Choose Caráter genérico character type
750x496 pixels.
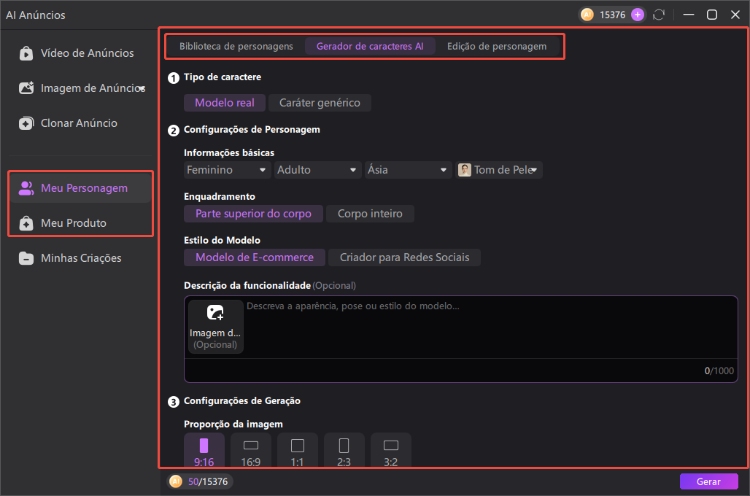[320, 103]
